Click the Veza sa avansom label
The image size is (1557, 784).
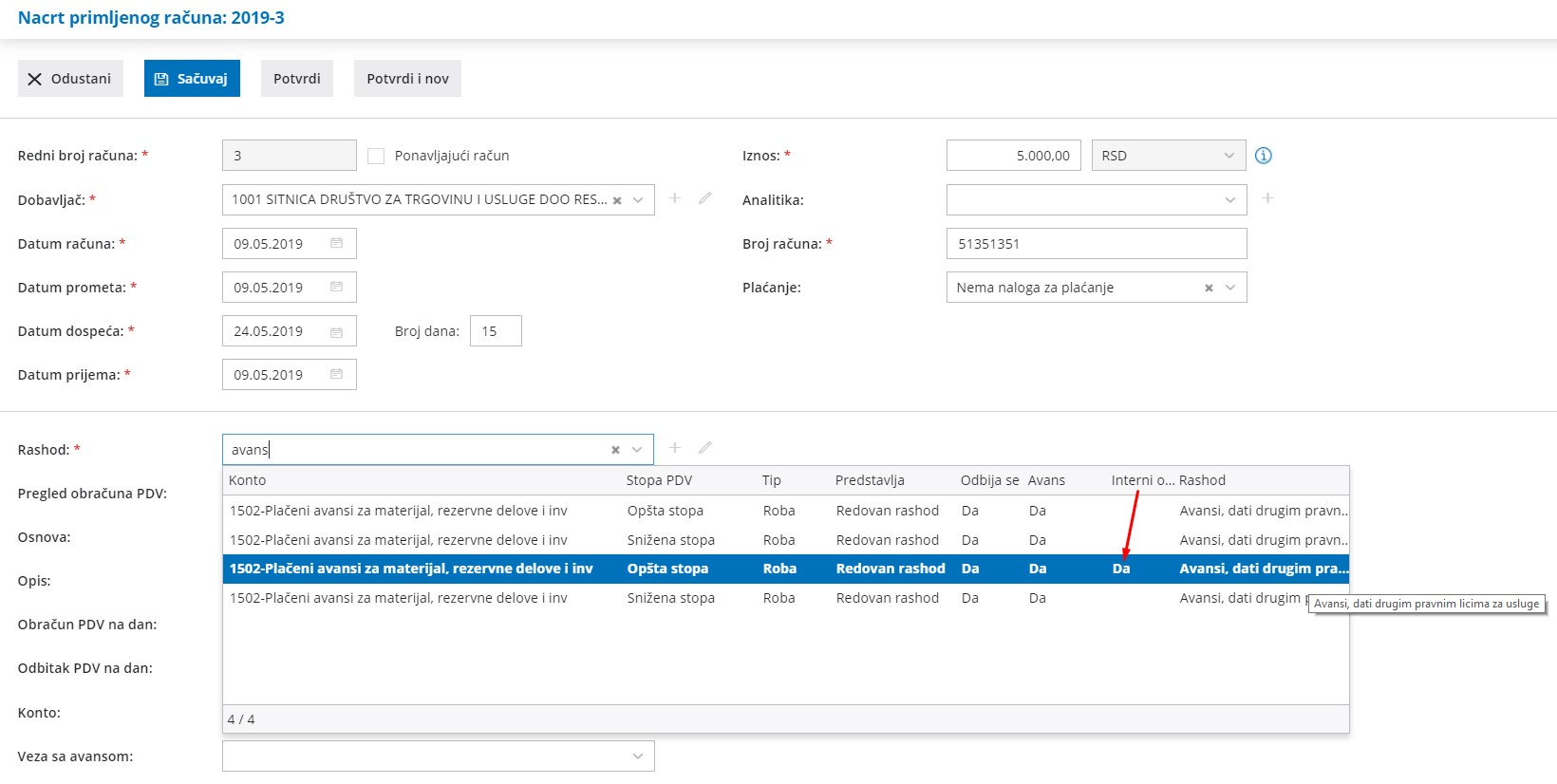pyautogui.click(x=75, y=756)
